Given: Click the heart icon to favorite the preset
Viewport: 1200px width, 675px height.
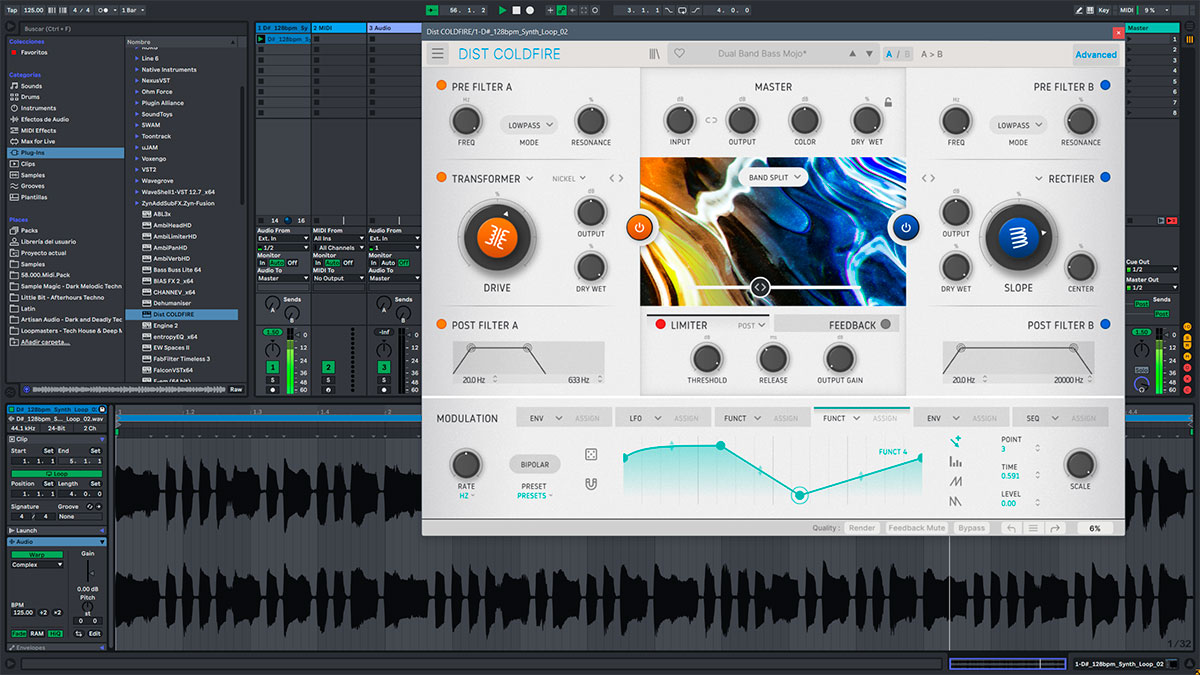Looking at the screenshot, I should [x=679, y=54].
